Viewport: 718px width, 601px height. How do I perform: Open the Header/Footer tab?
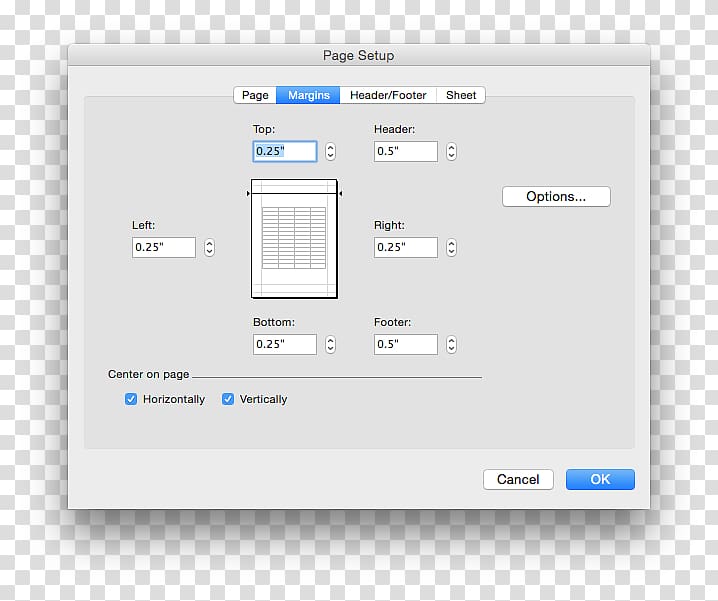point(388,95)
